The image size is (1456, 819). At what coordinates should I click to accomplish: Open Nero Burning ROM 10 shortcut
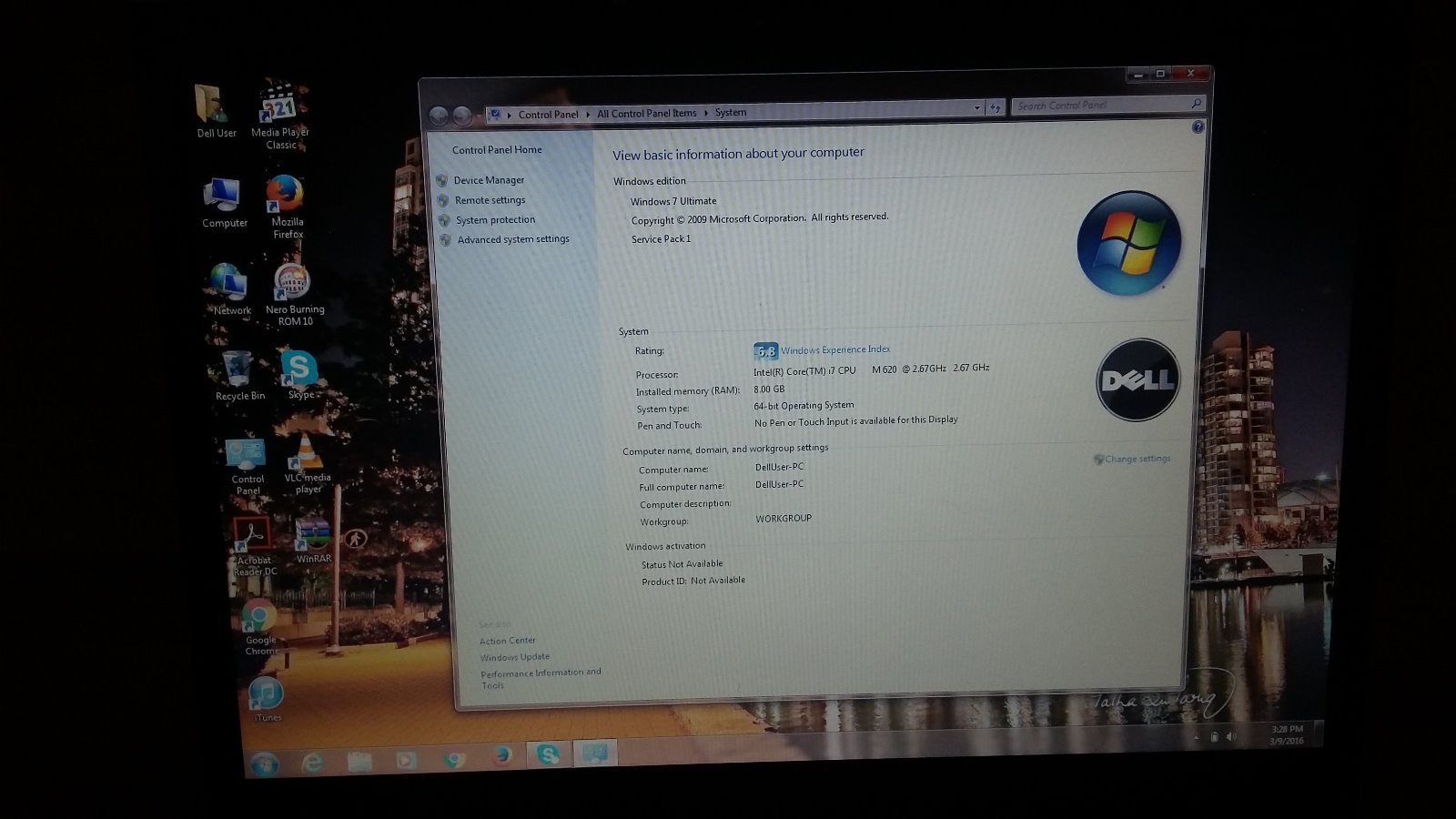[294, 295]
